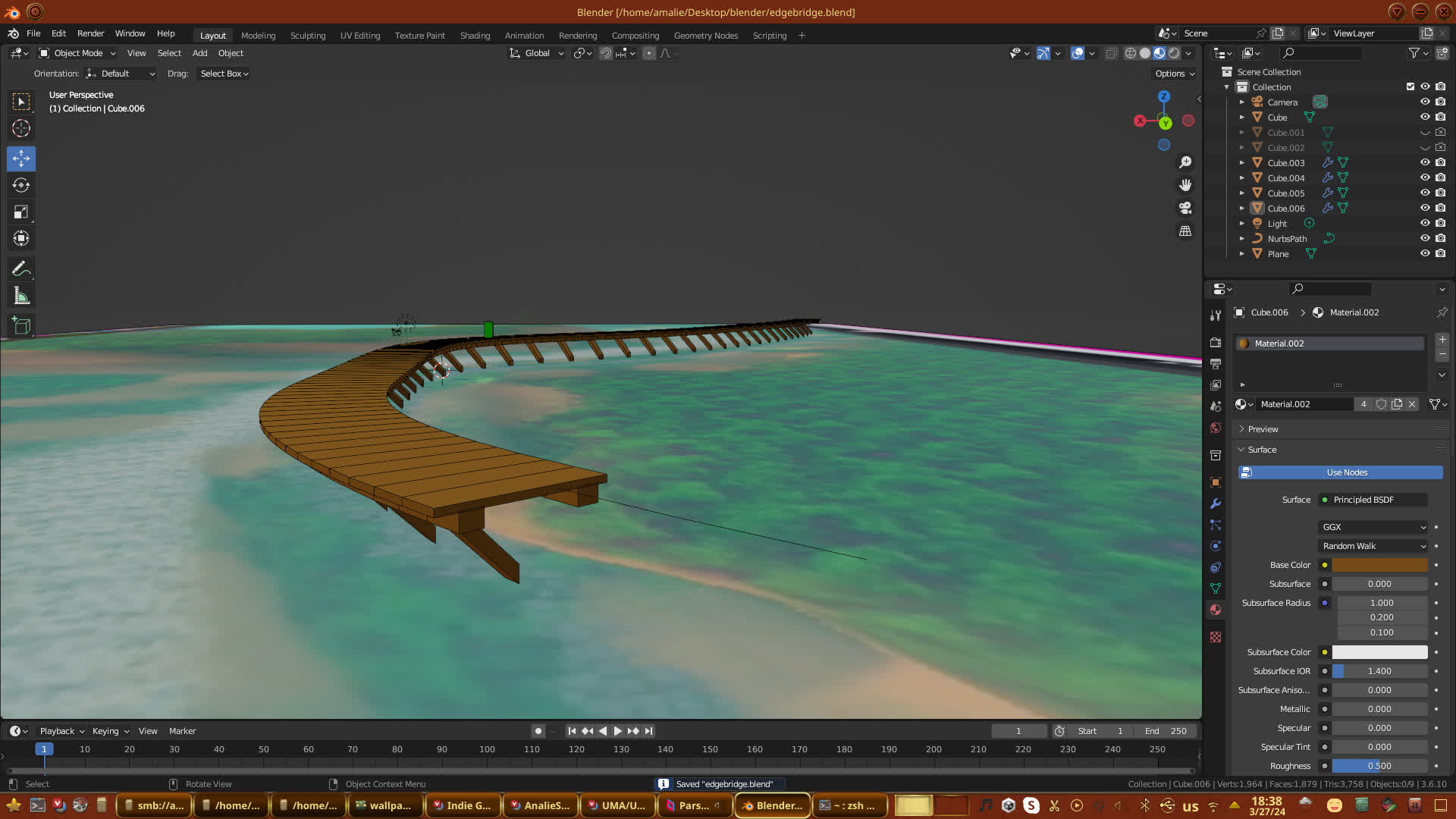Toggle camera view in the viewport
1456x819 pixels.
point(1185,208)
